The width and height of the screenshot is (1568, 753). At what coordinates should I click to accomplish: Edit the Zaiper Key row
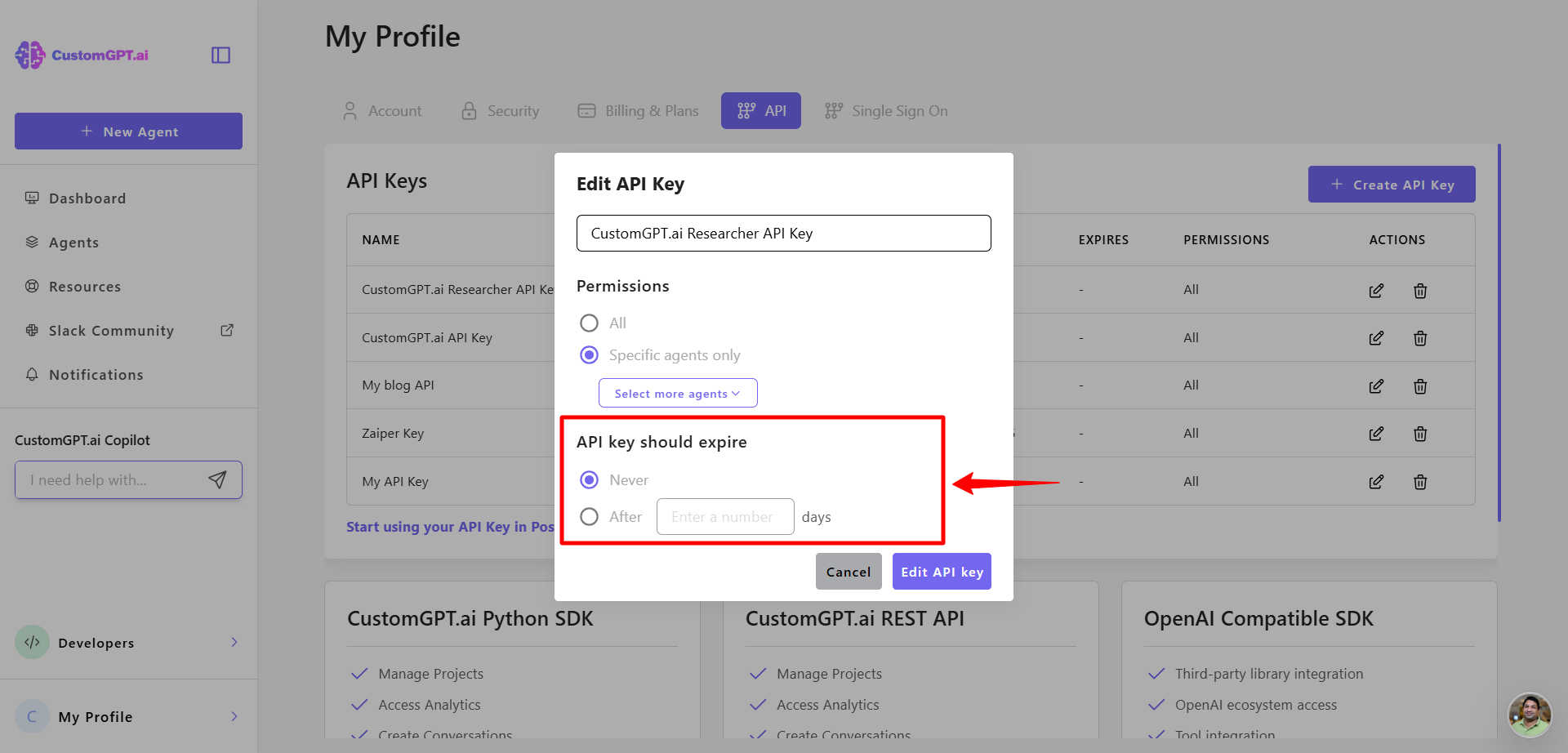coord(1376,434)
